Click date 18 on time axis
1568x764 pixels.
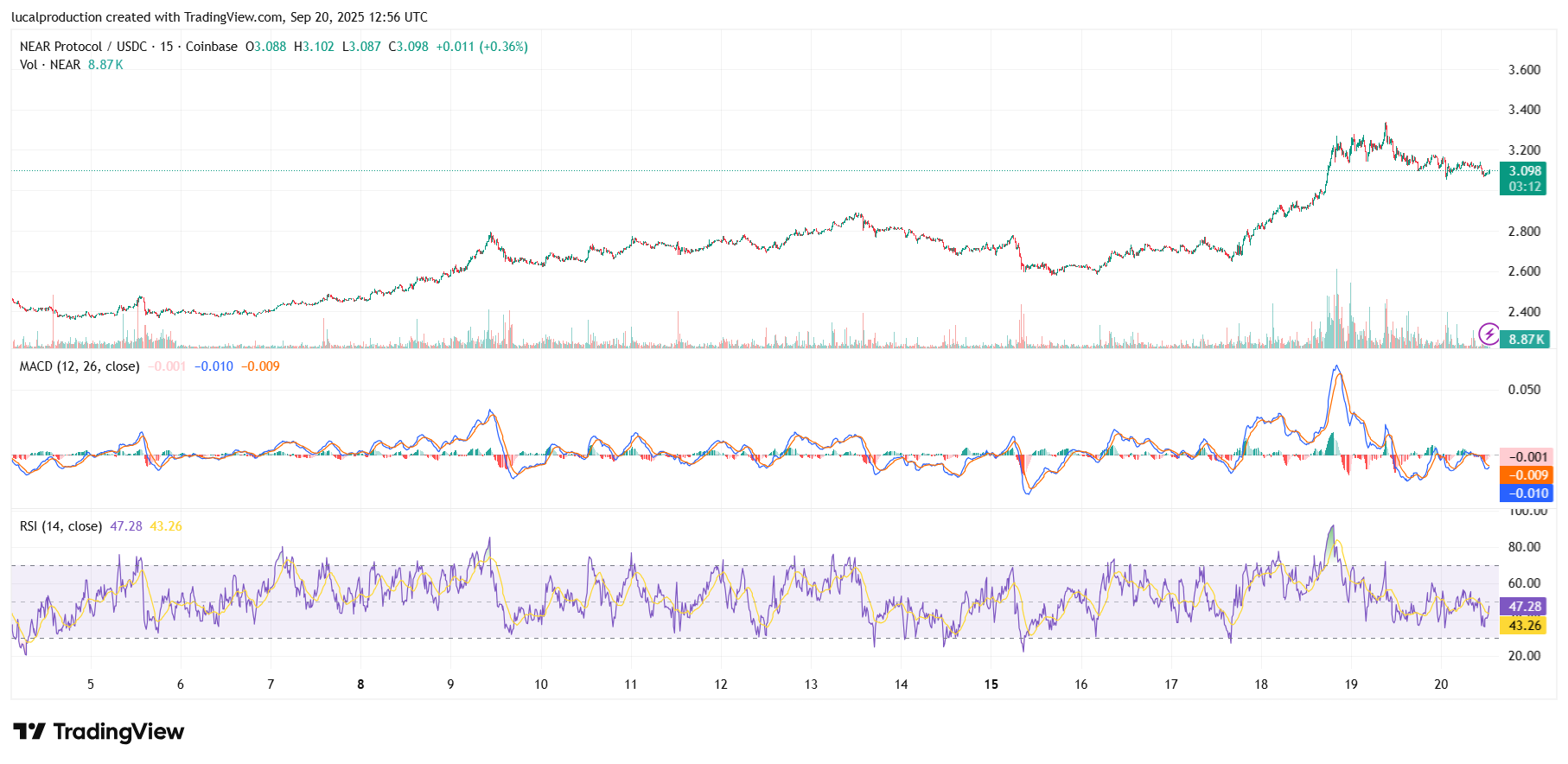[1261, 684]
